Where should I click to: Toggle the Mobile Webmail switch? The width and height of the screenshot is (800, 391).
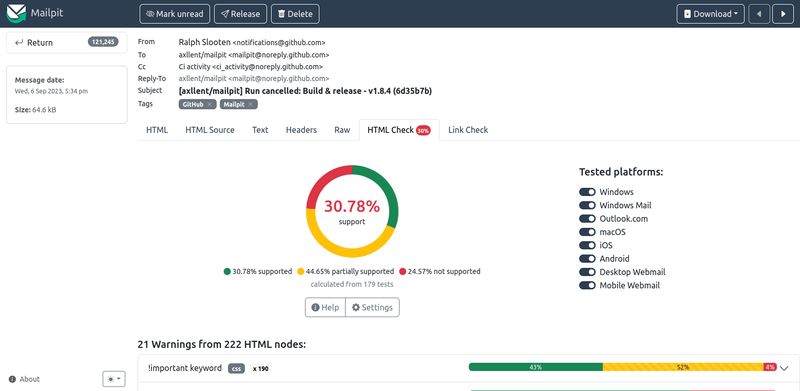587,285
